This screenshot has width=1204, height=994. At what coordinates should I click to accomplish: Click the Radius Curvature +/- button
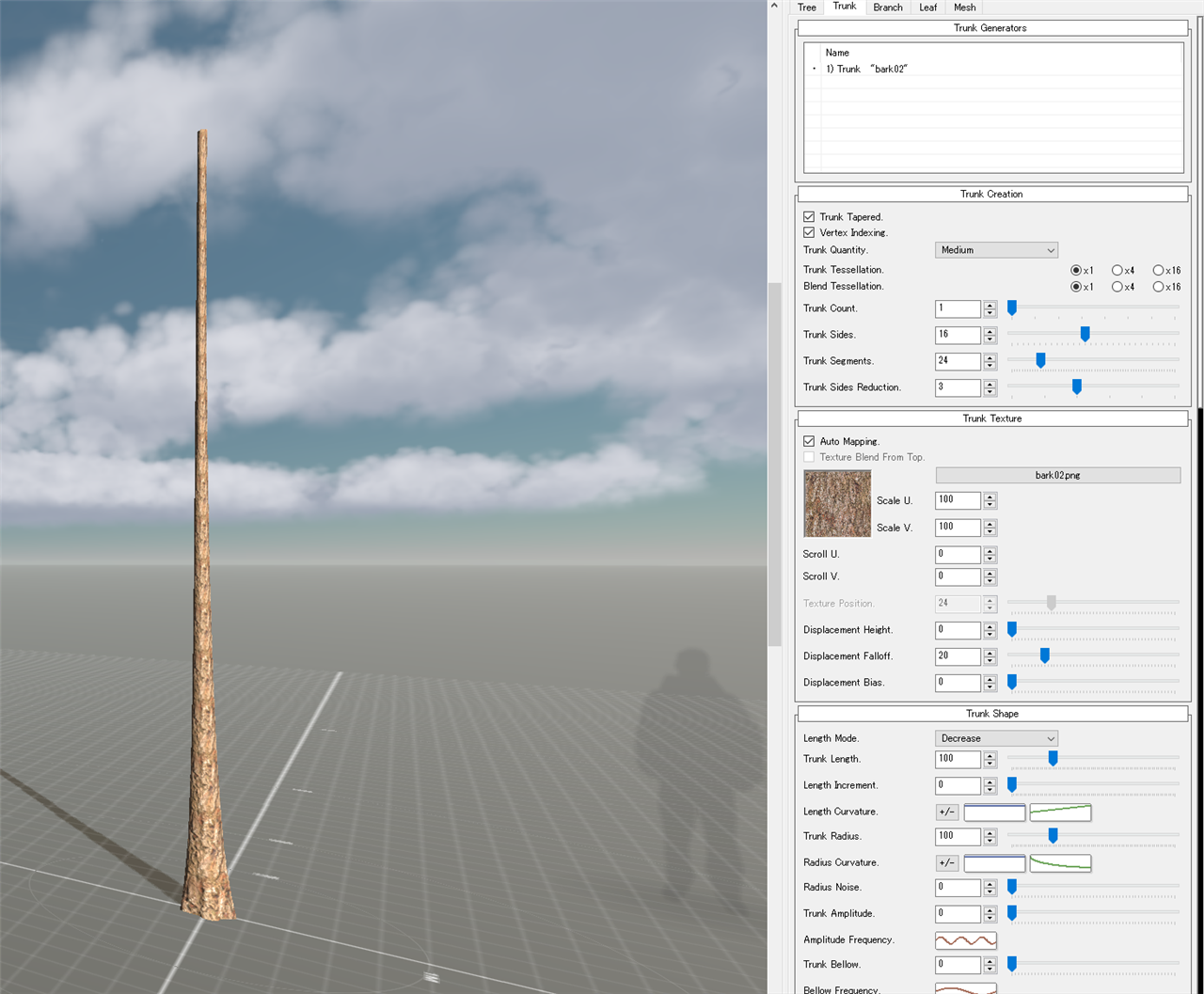click(947, 862)
